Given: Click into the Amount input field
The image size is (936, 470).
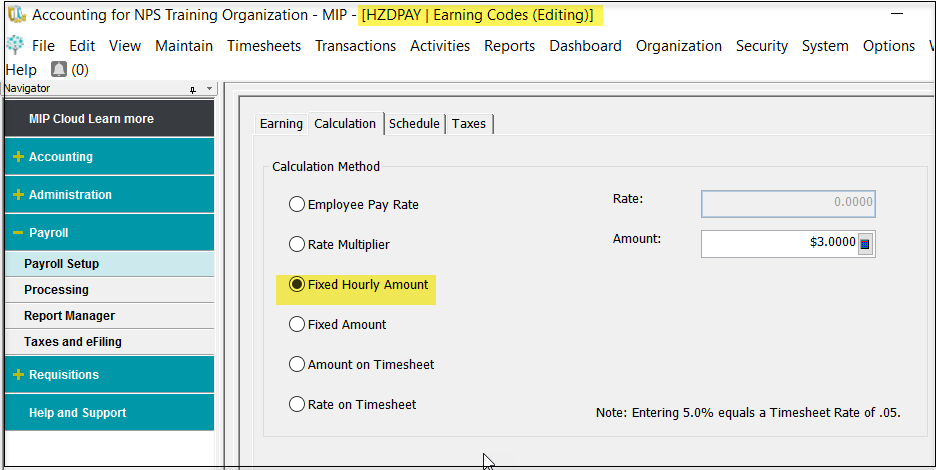Looking at the screenshot, I should pos(778,243).
